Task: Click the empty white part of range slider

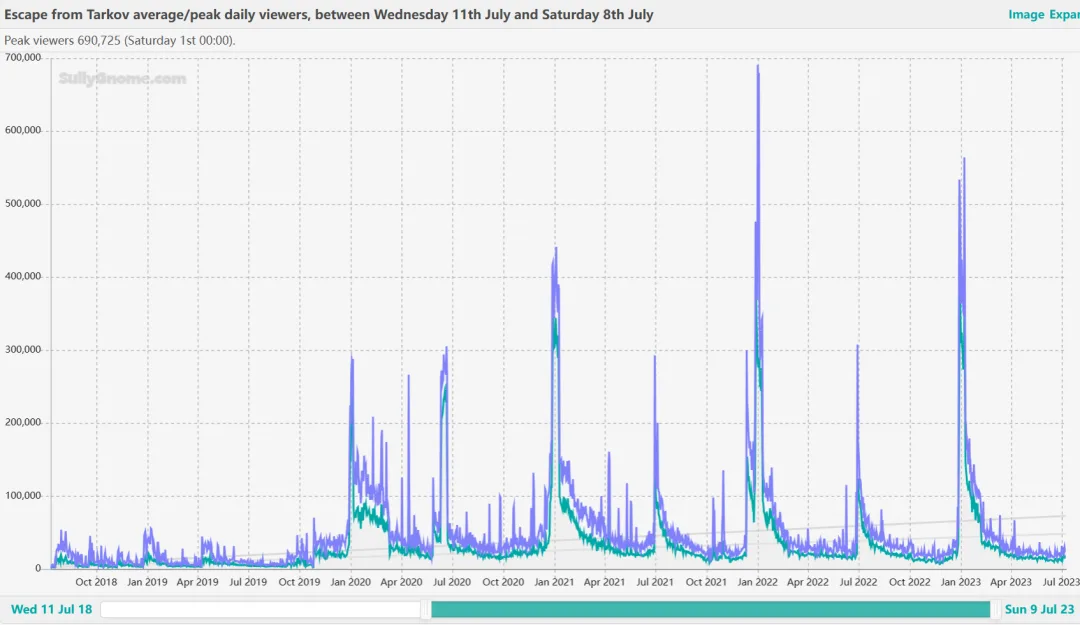Action: click(x=260, y=610)
